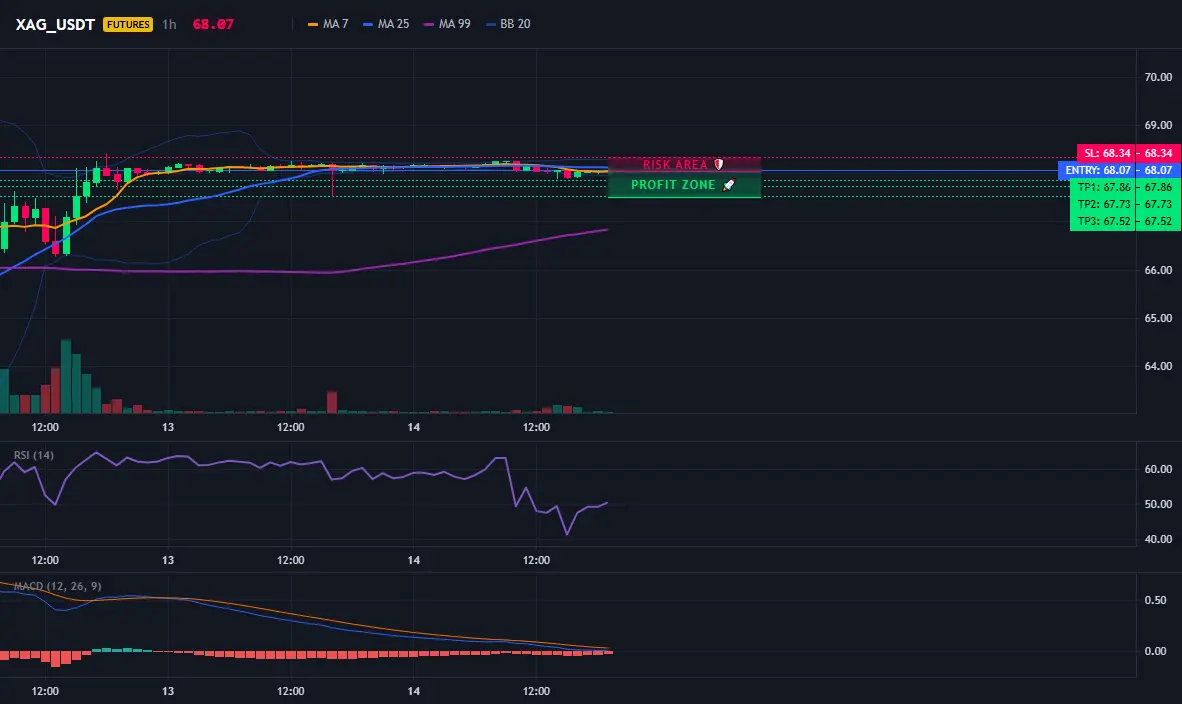Toggle the MA 7 legend item

pyautogui.click(x=328, y=24)
